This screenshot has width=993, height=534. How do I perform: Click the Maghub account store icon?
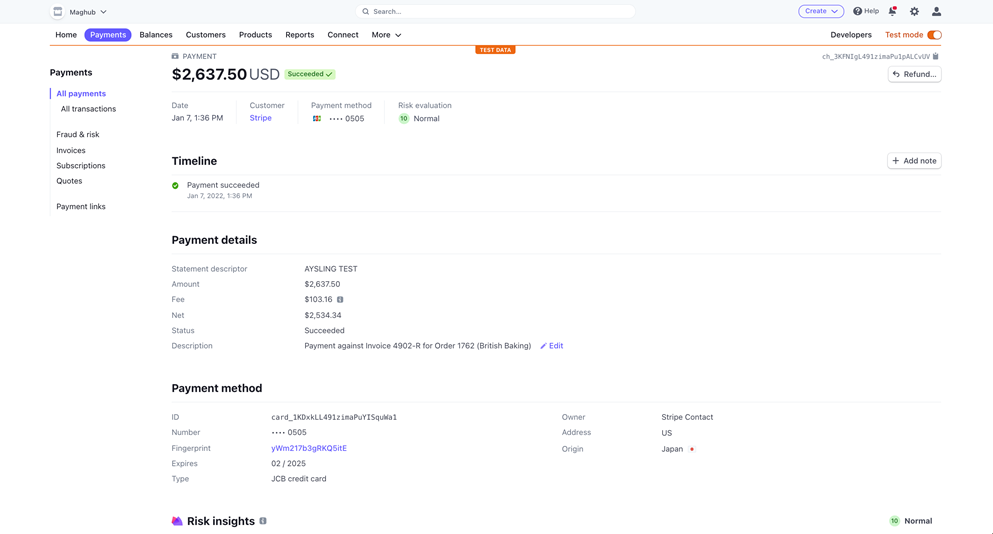click(58, 12)
